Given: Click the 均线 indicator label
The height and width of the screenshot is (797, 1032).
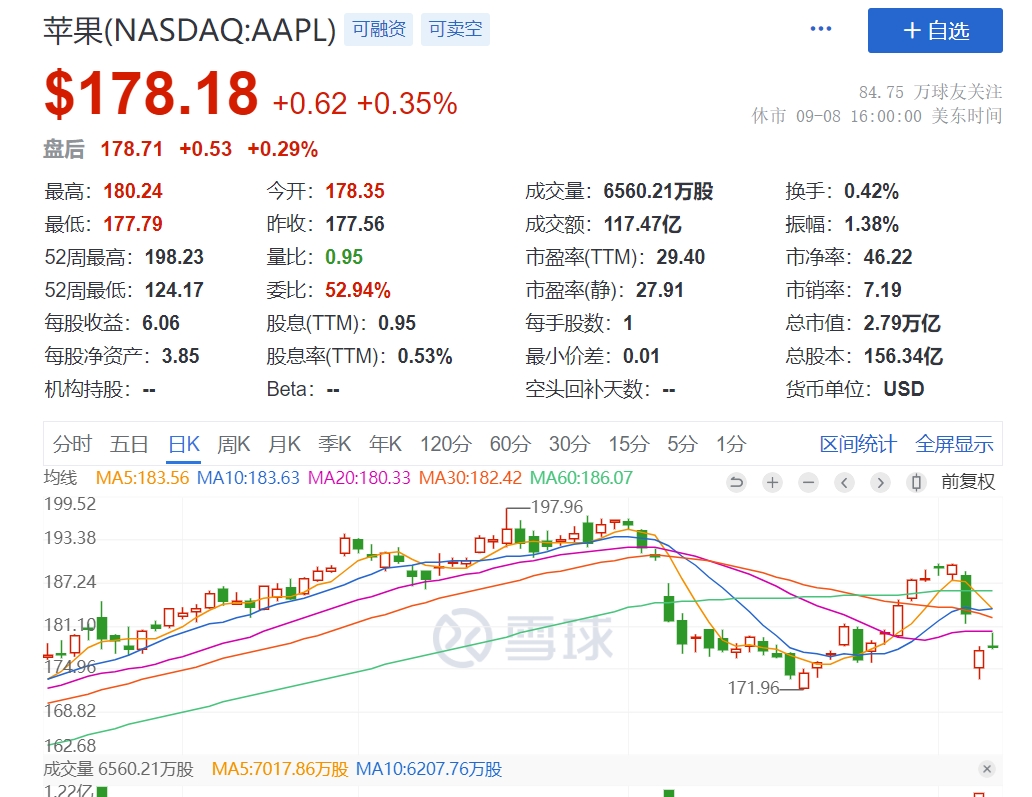Looking at the screenshot, I should (61, 478).
